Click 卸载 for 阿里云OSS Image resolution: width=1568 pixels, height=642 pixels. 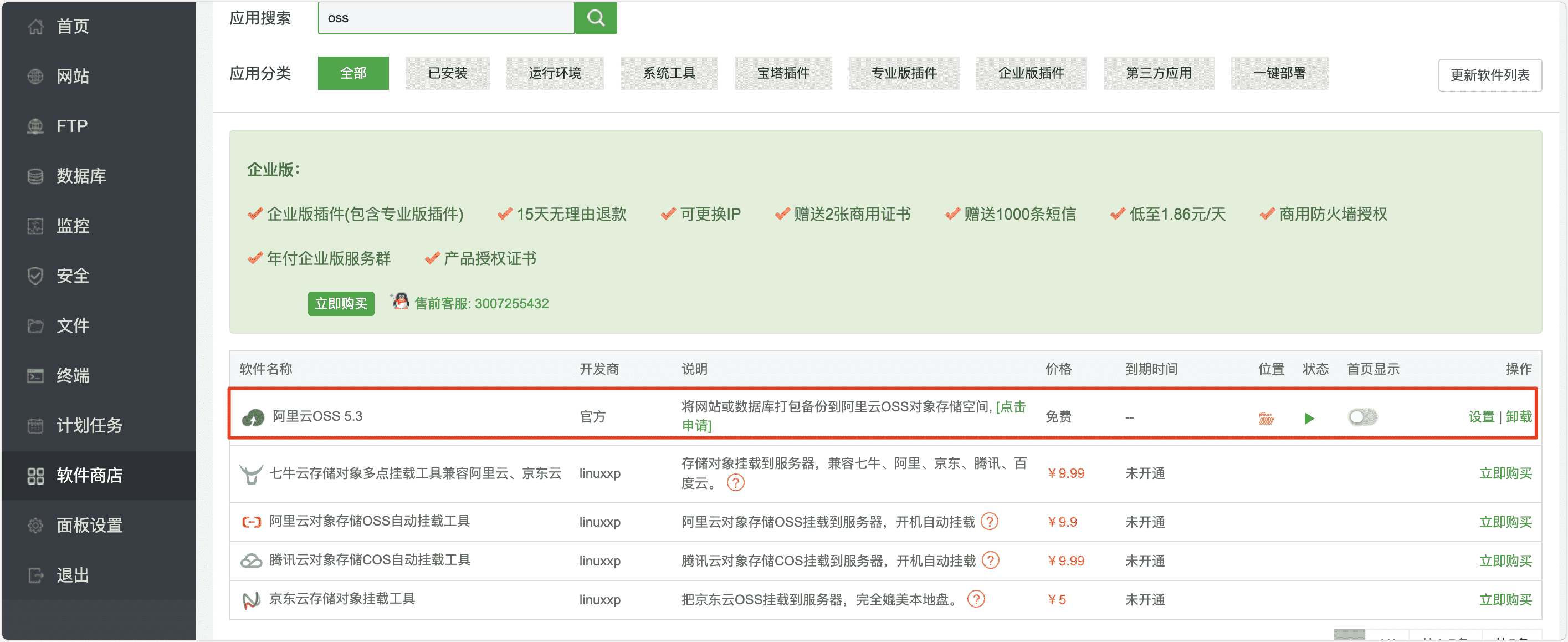tap(1518, 417)
